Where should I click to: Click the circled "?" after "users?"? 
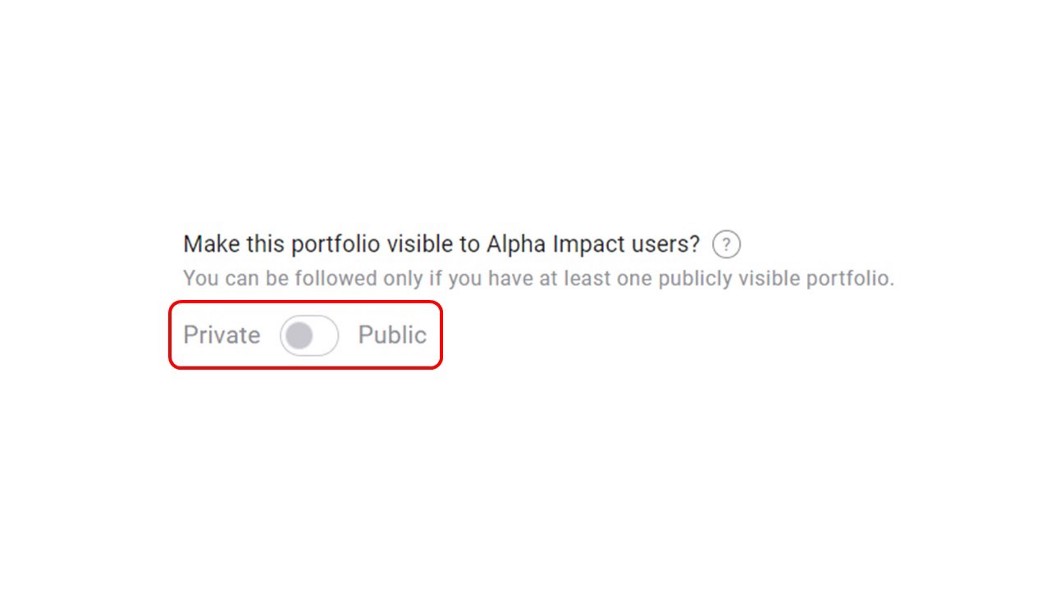coord(726,244)
